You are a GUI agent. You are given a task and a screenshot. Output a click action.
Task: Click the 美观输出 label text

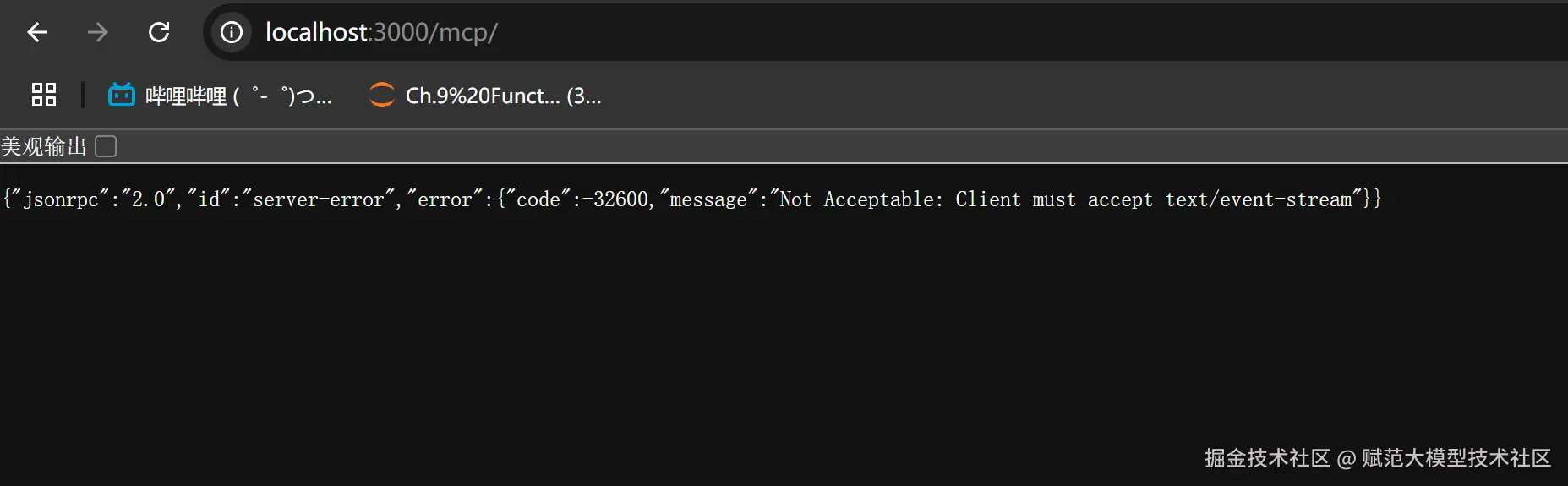44,146
